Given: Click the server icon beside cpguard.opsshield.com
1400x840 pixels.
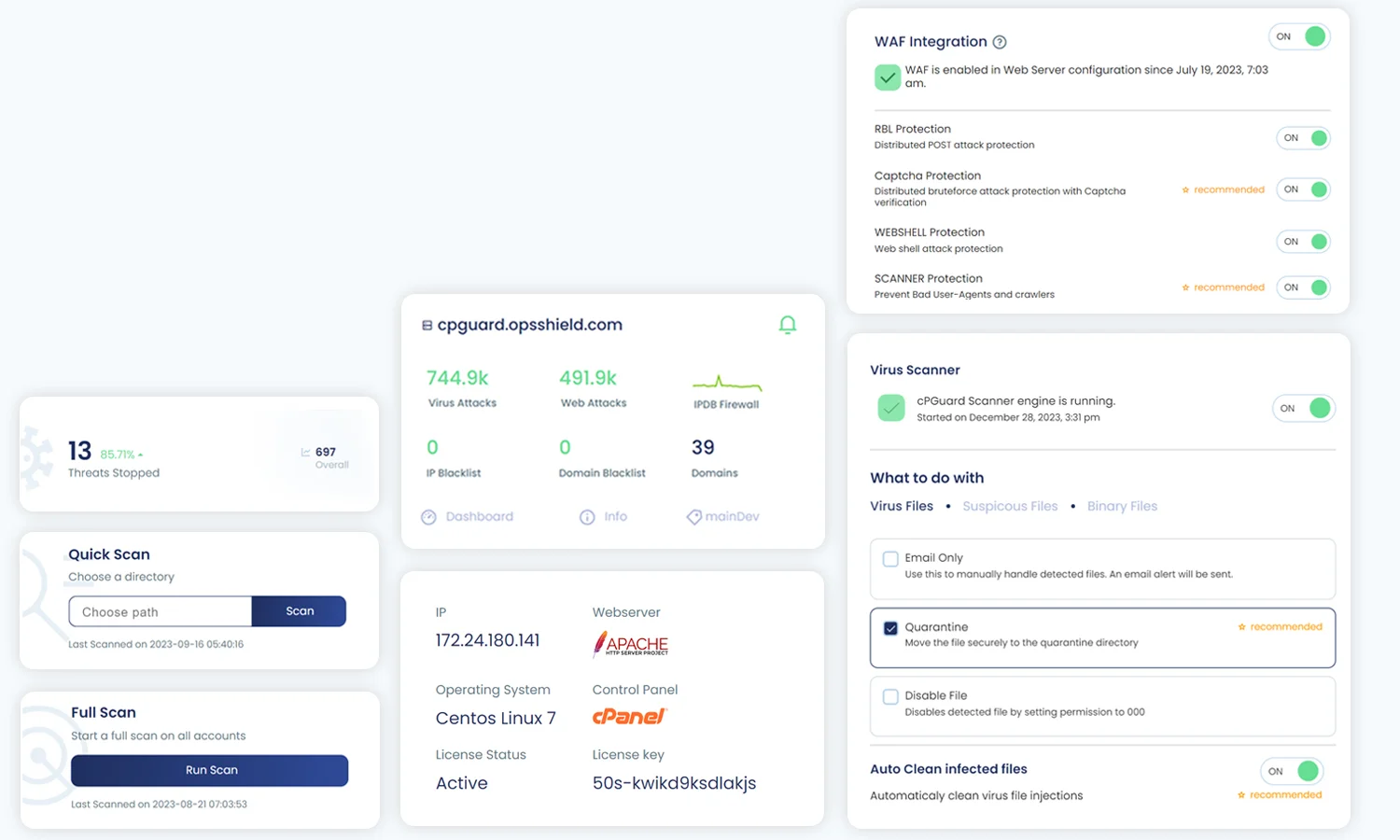Looking at the screenshot, I should pyautogui.click(x=427, y=326).
